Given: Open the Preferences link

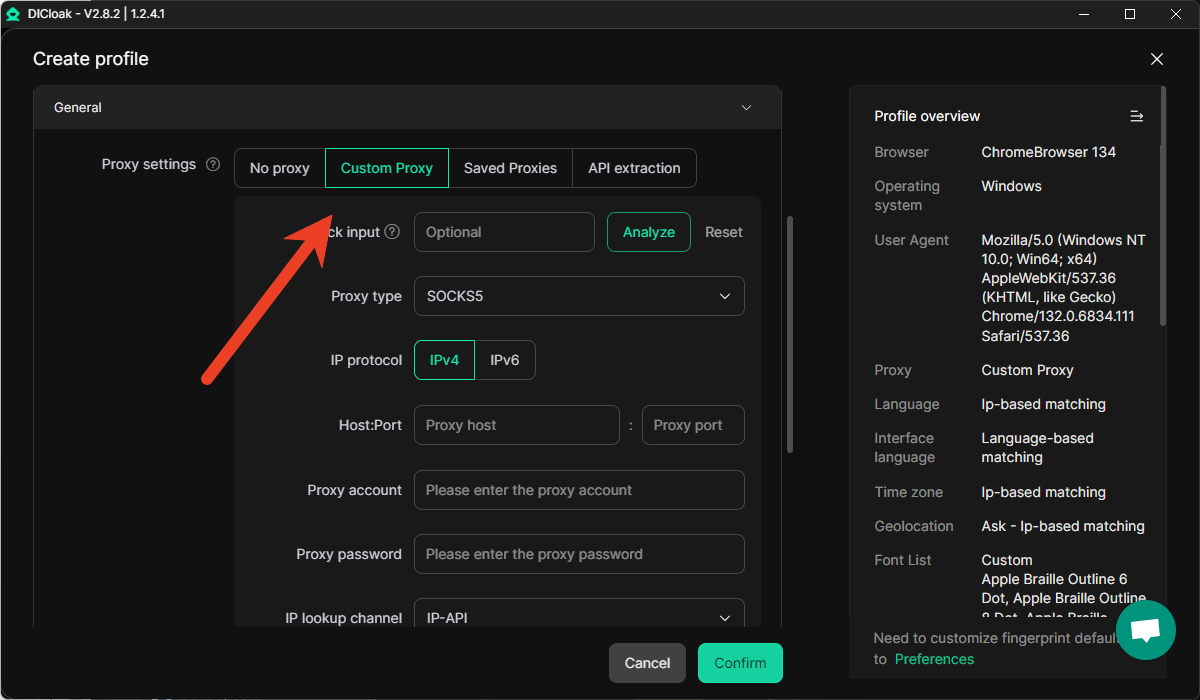Looking at the screenshot, I should [x=934, y=659].
